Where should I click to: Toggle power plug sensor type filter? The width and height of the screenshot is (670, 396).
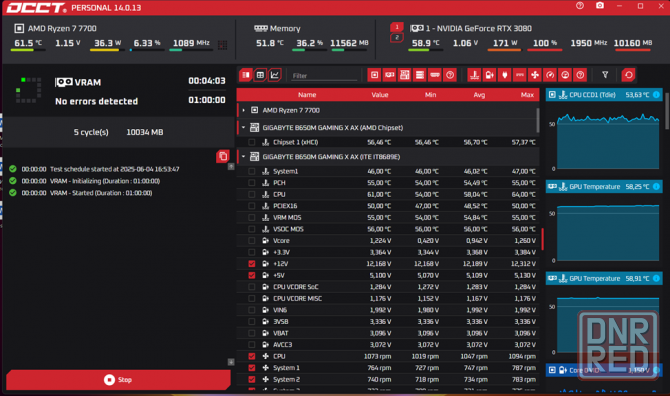[x=505, y=75]
